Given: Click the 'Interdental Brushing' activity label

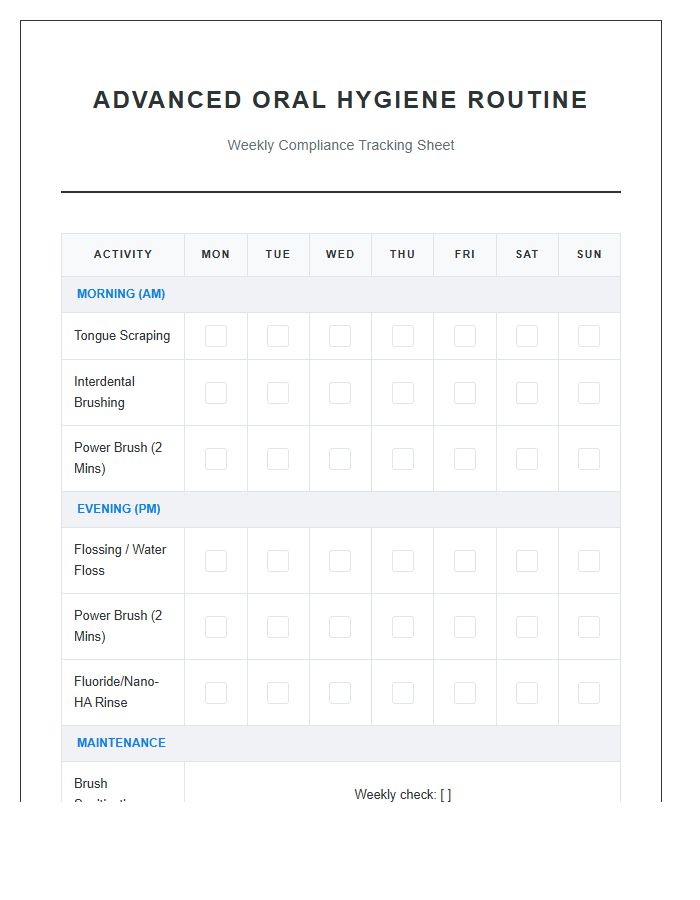Looking at the screenshot, I should (x=104, y=392).
